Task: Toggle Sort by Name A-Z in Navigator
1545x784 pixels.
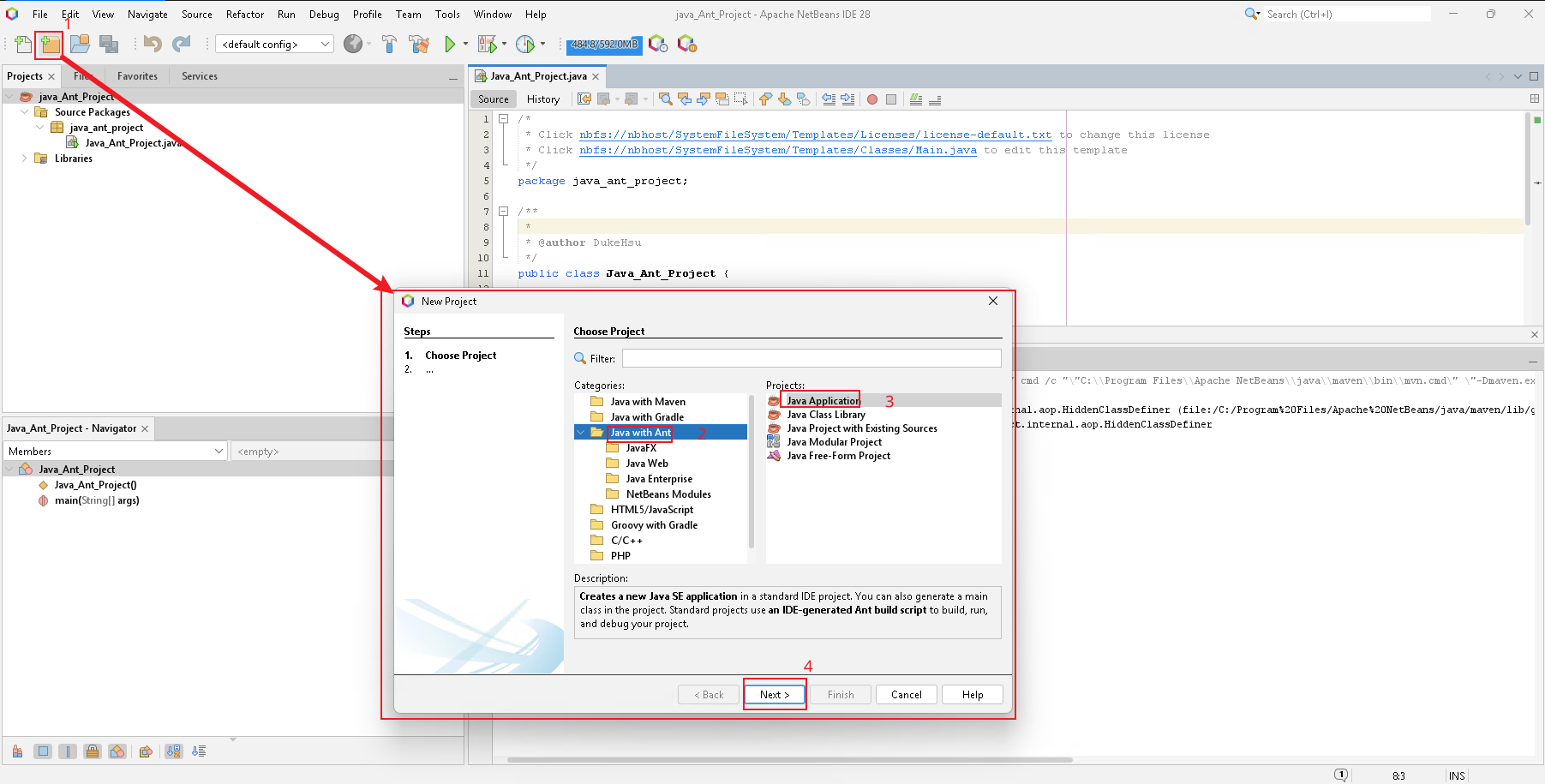Action: click(x=174, y=751)
